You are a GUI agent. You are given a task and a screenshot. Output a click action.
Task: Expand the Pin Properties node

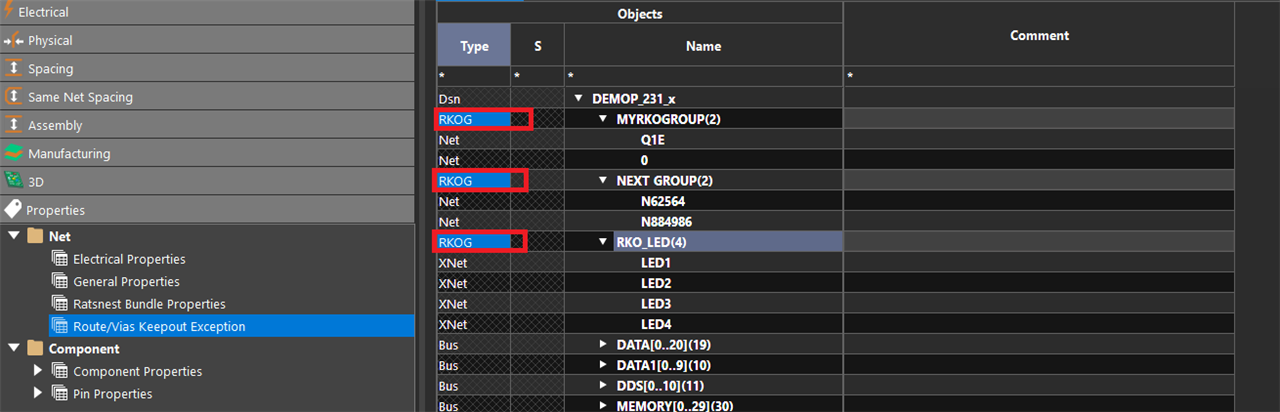tap(38, 394)
